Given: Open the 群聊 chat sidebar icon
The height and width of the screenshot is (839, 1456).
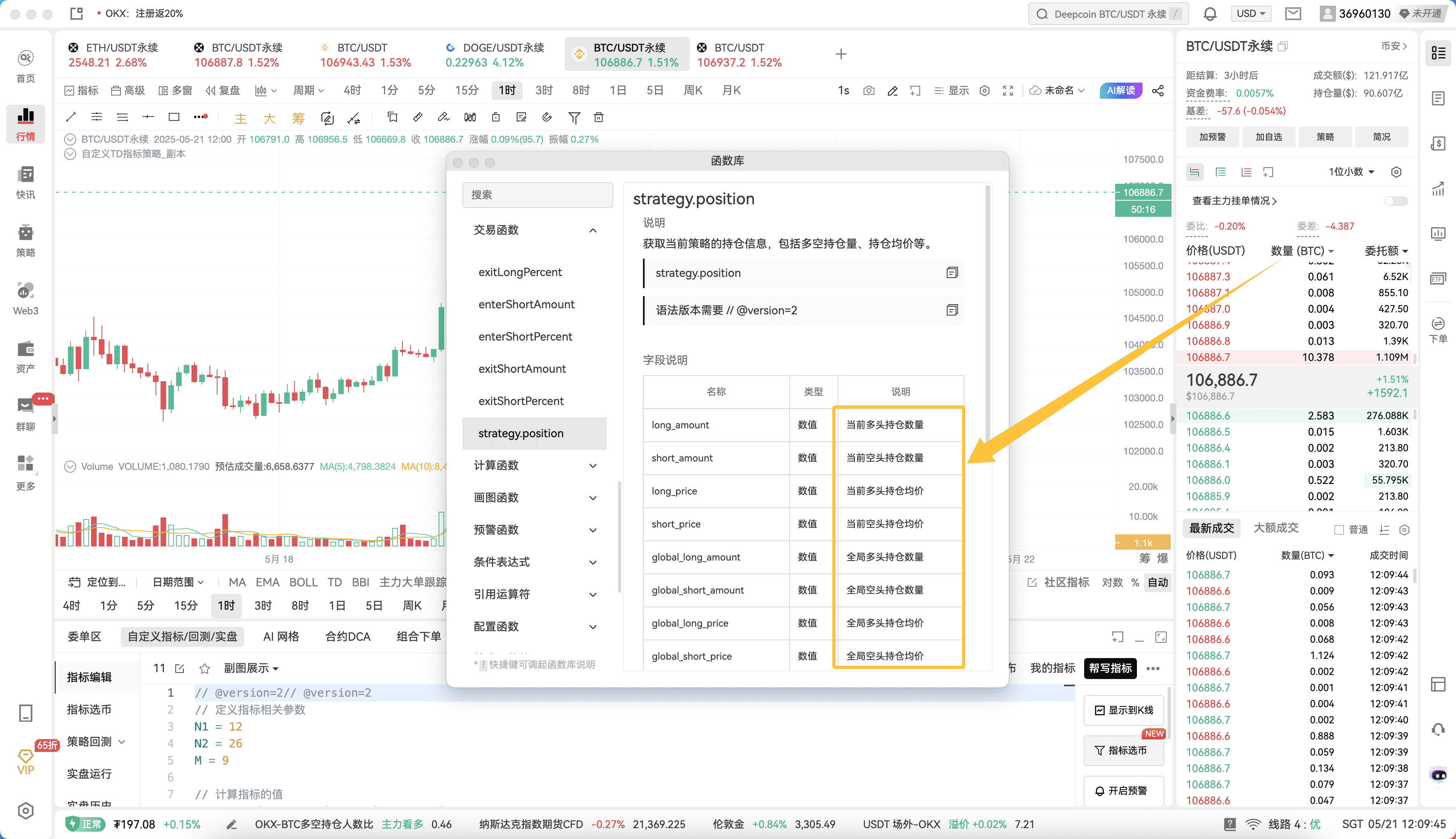Looking at the screenshot, I should pyautogui.click(x=25, y=406).
